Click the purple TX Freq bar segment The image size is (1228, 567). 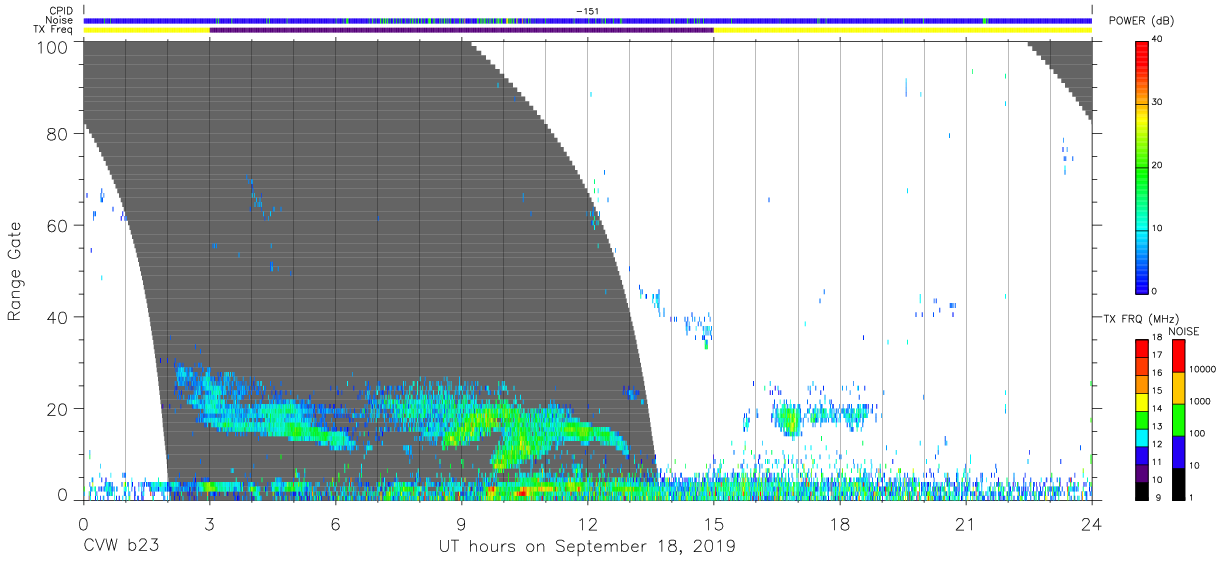461,30
